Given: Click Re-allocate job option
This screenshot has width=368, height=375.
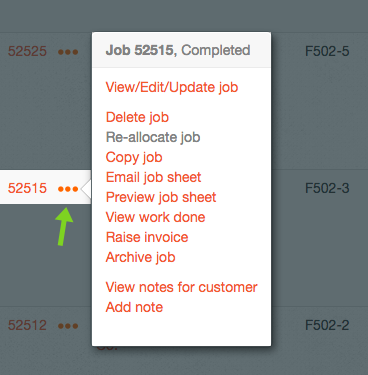Looking at the screenshot, I should click(x=153, y=137).
